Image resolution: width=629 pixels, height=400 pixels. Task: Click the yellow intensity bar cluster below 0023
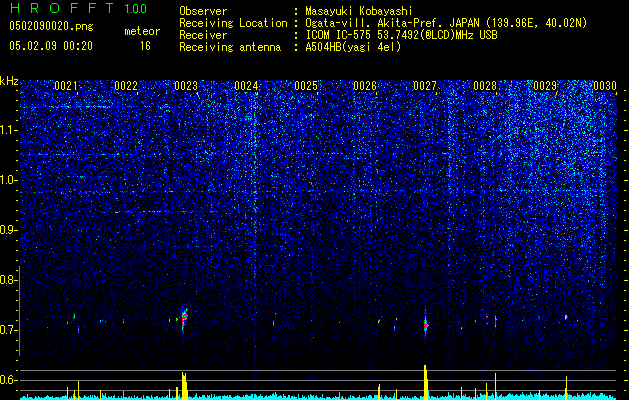[x=184, y=386]
